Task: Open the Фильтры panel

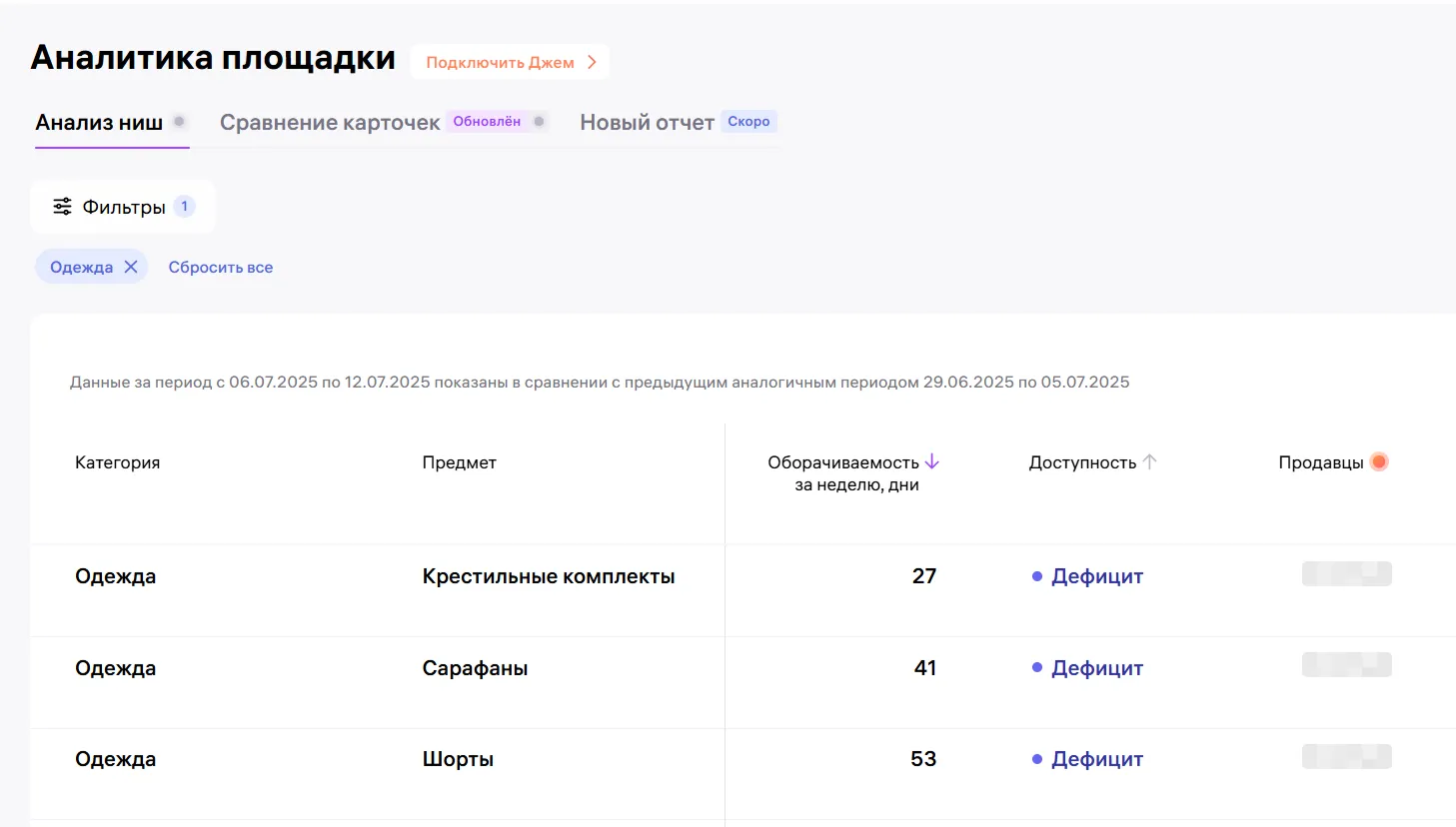Action: click(x=123, y=207)
